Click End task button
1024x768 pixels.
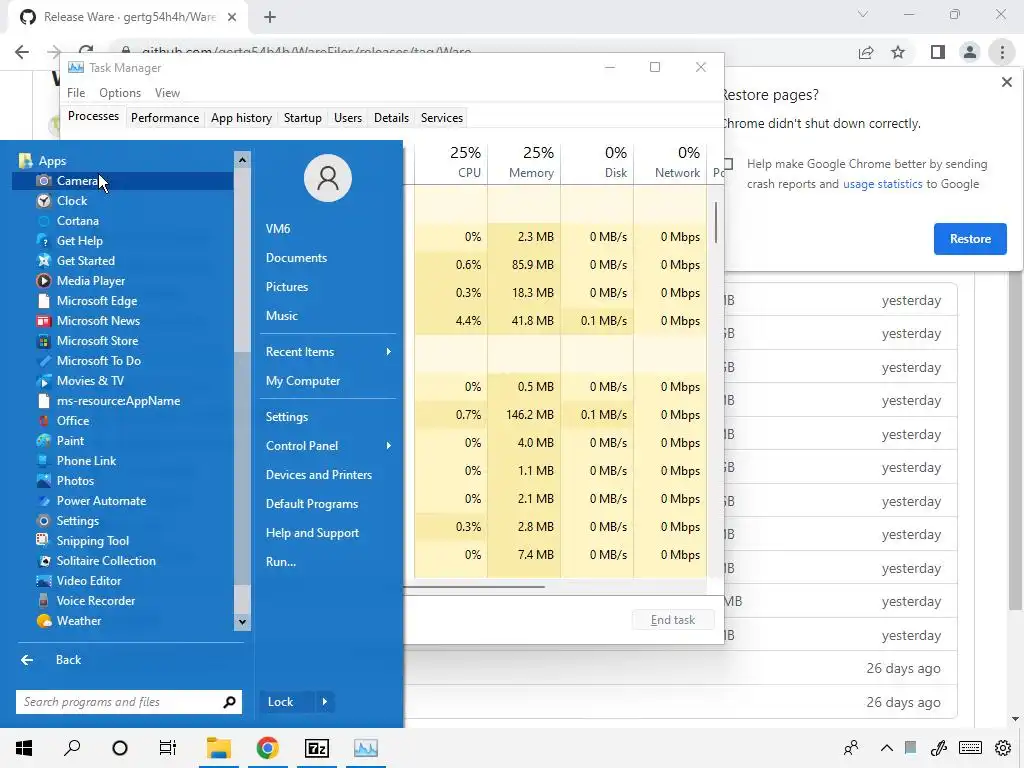click(673, 620)
